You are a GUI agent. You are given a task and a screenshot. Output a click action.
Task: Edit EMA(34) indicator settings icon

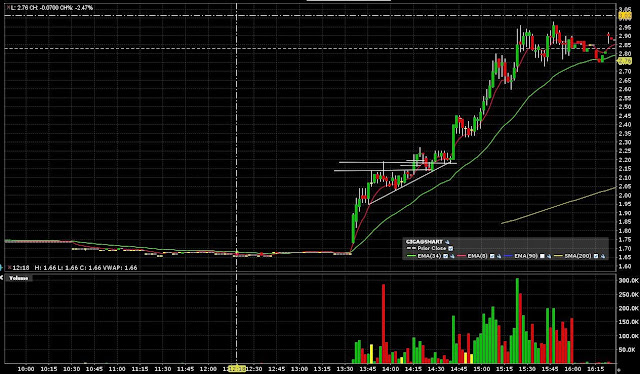(x=452, y=256)
